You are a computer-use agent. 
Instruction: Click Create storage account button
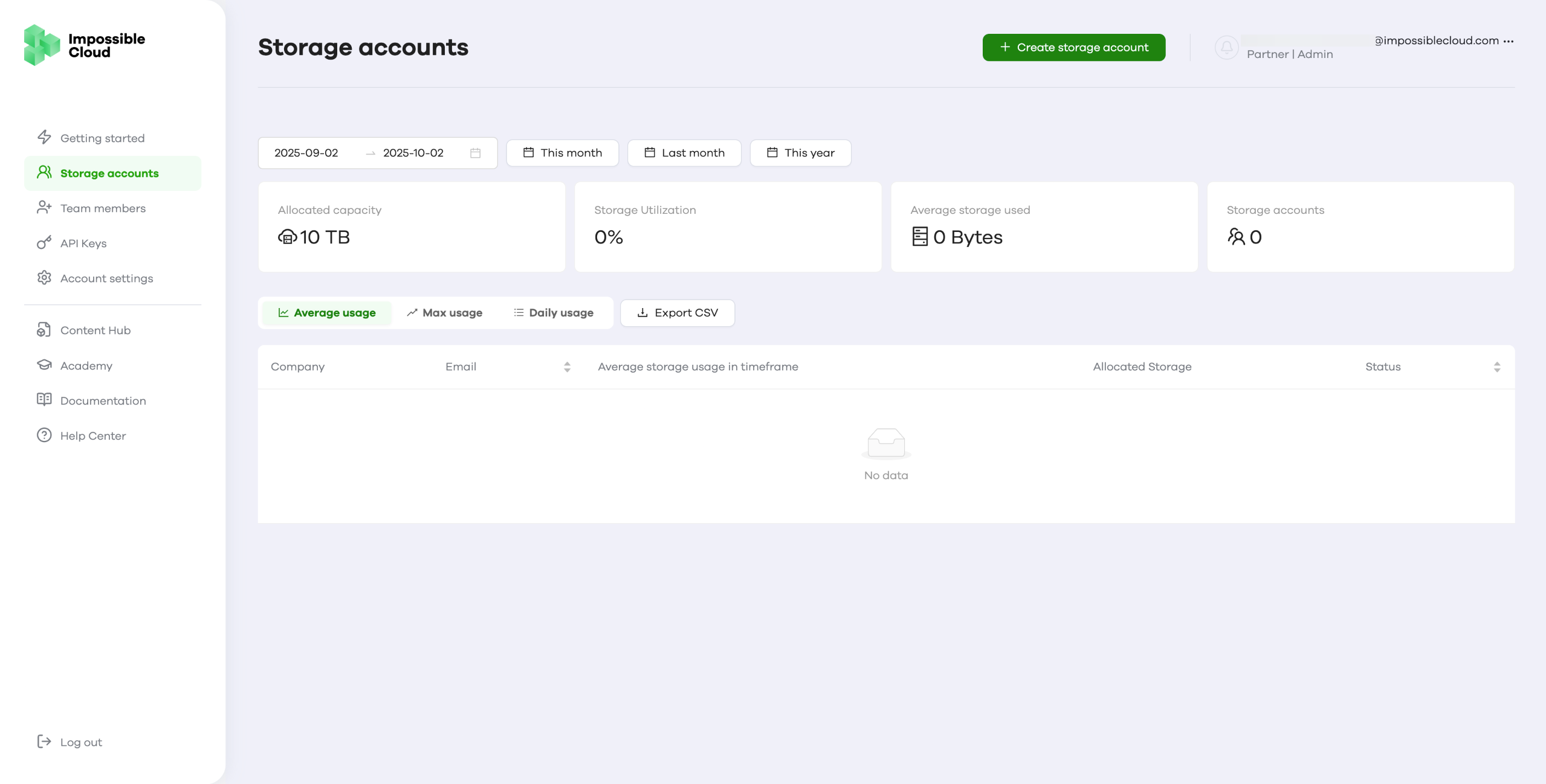pos(1073,47)
